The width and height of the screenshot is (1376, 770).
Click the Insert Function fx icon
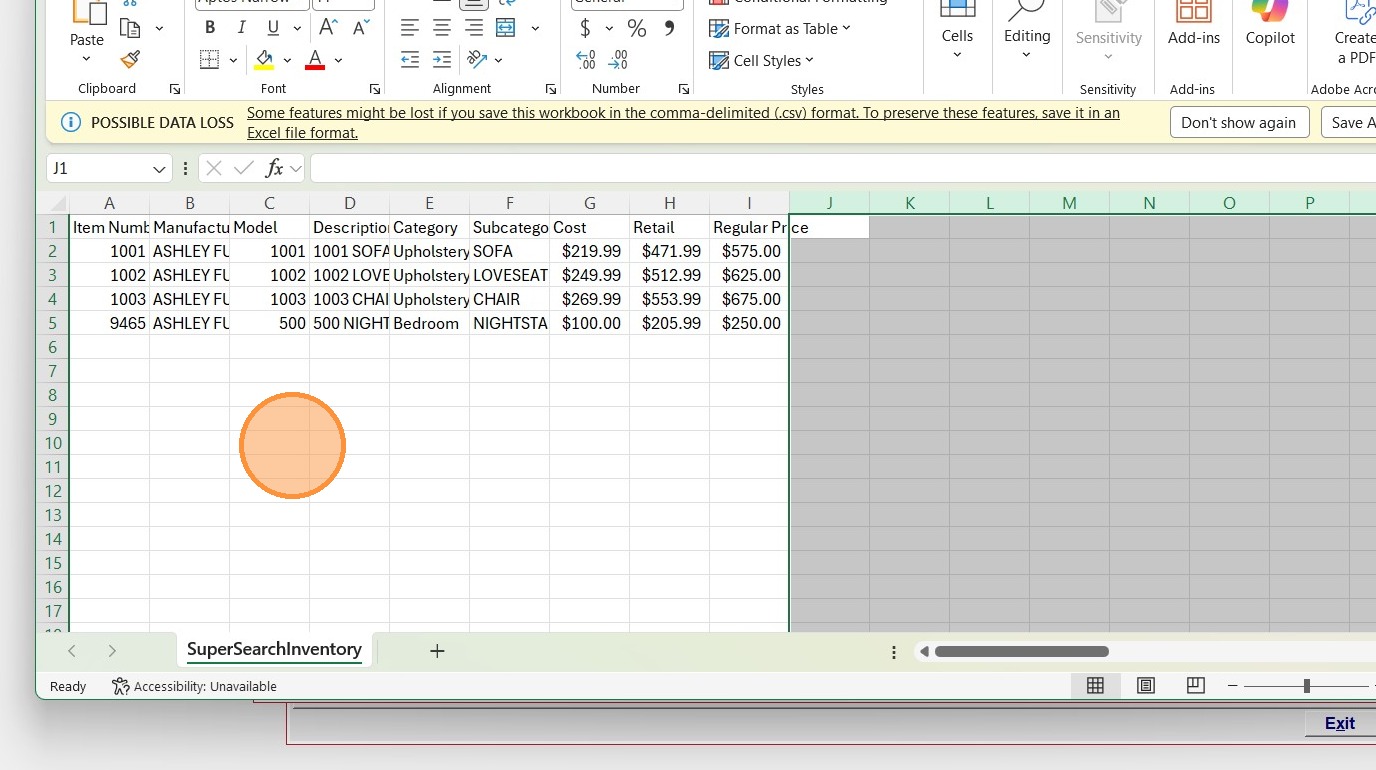(x=274, y=168)
